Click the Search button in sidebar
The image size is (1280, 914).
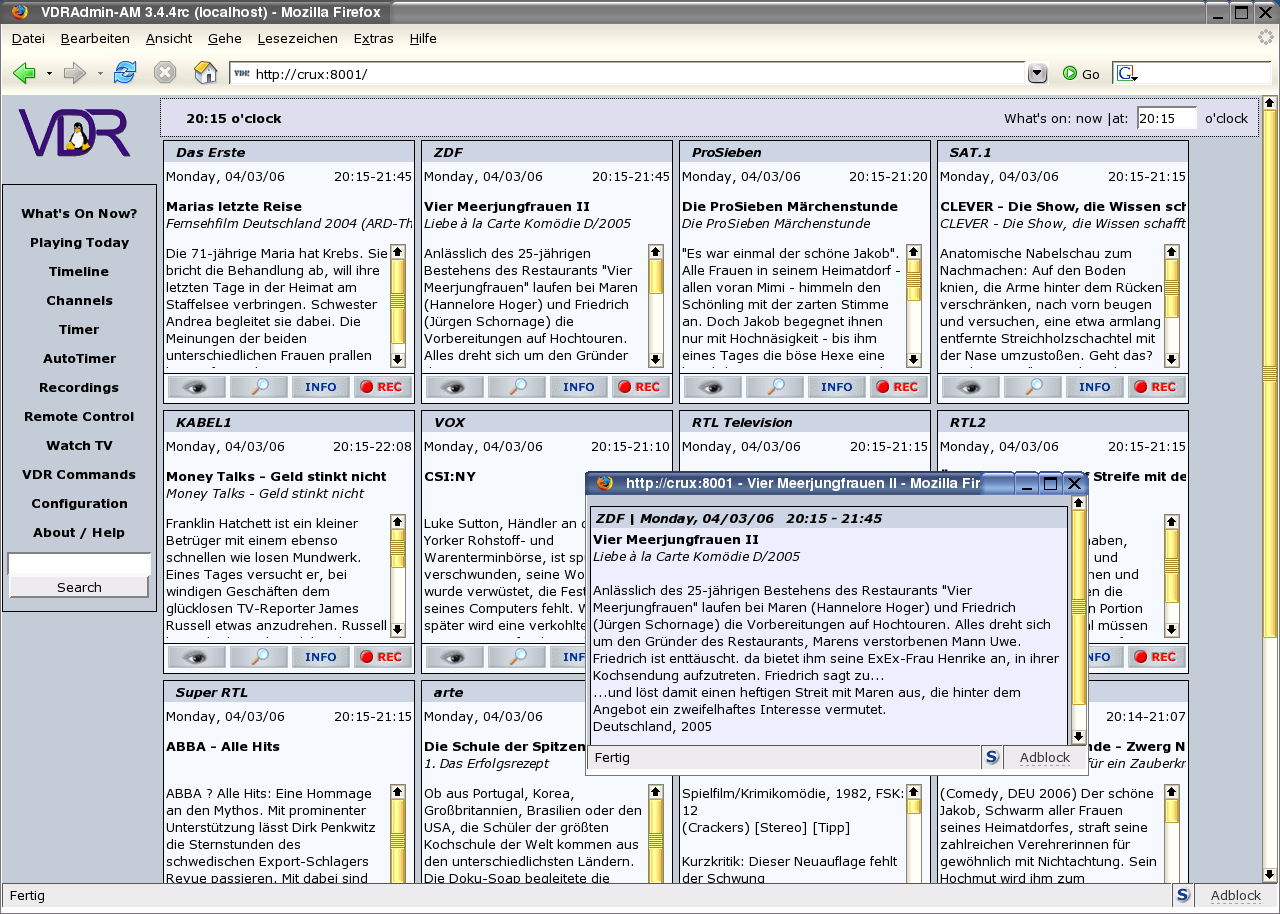79,587
